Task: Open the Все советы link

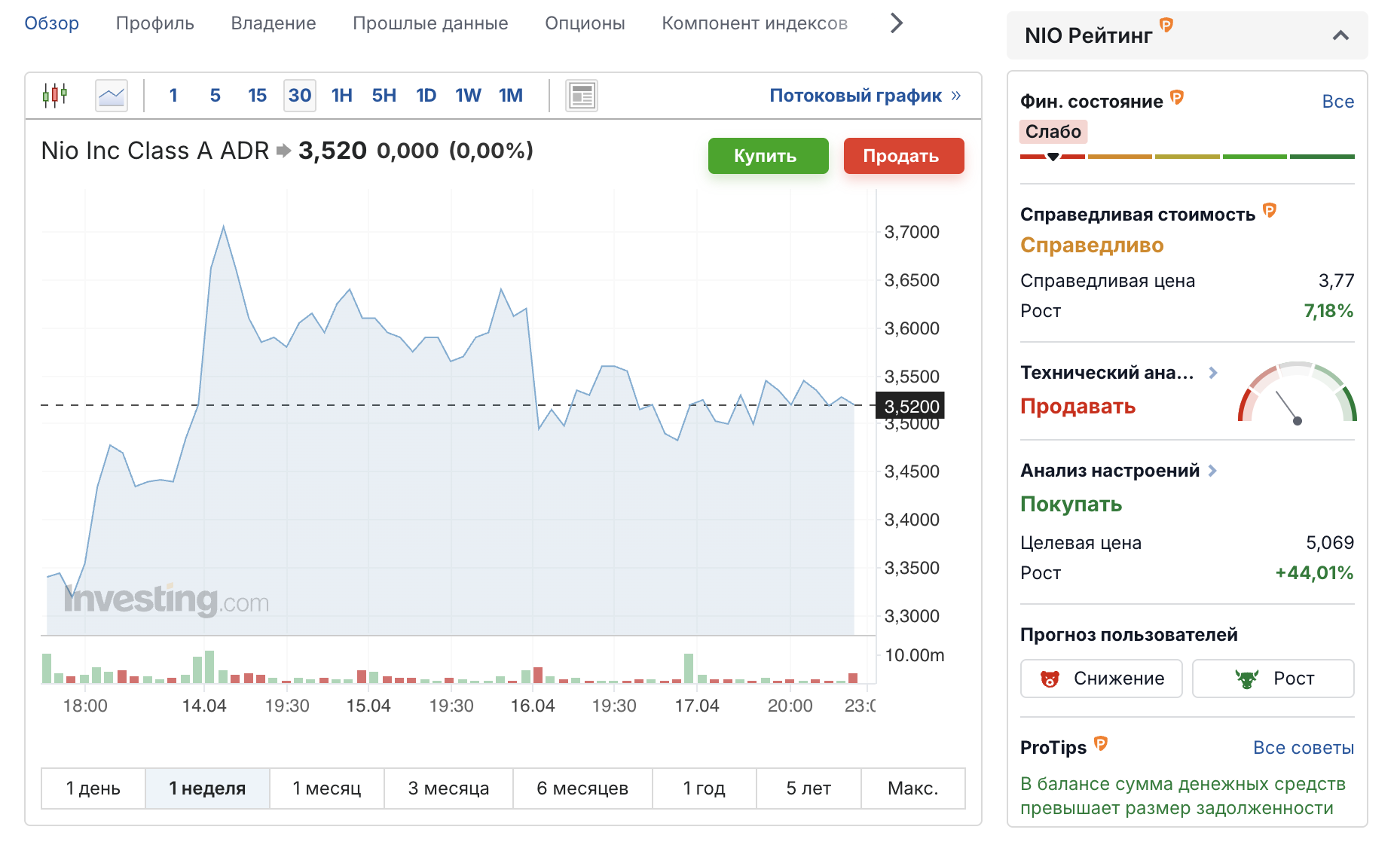Action: click(x=1304, y=748)
